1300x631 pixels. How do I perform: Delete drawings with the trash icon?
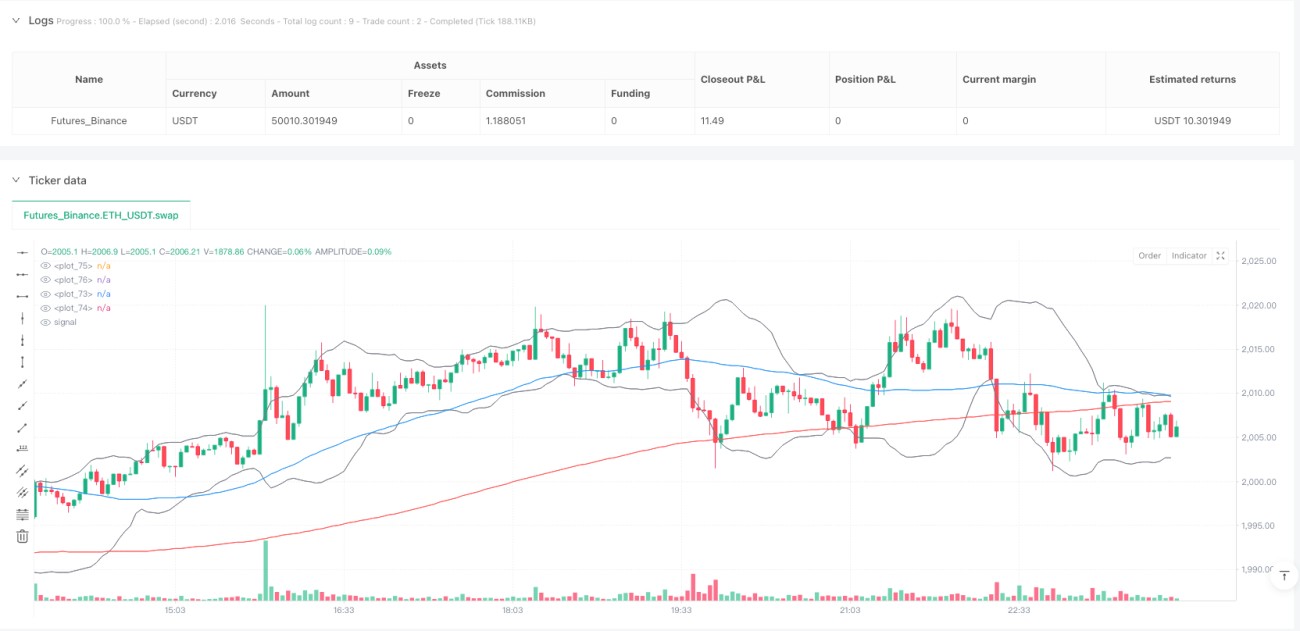click(x=22, y=536)
